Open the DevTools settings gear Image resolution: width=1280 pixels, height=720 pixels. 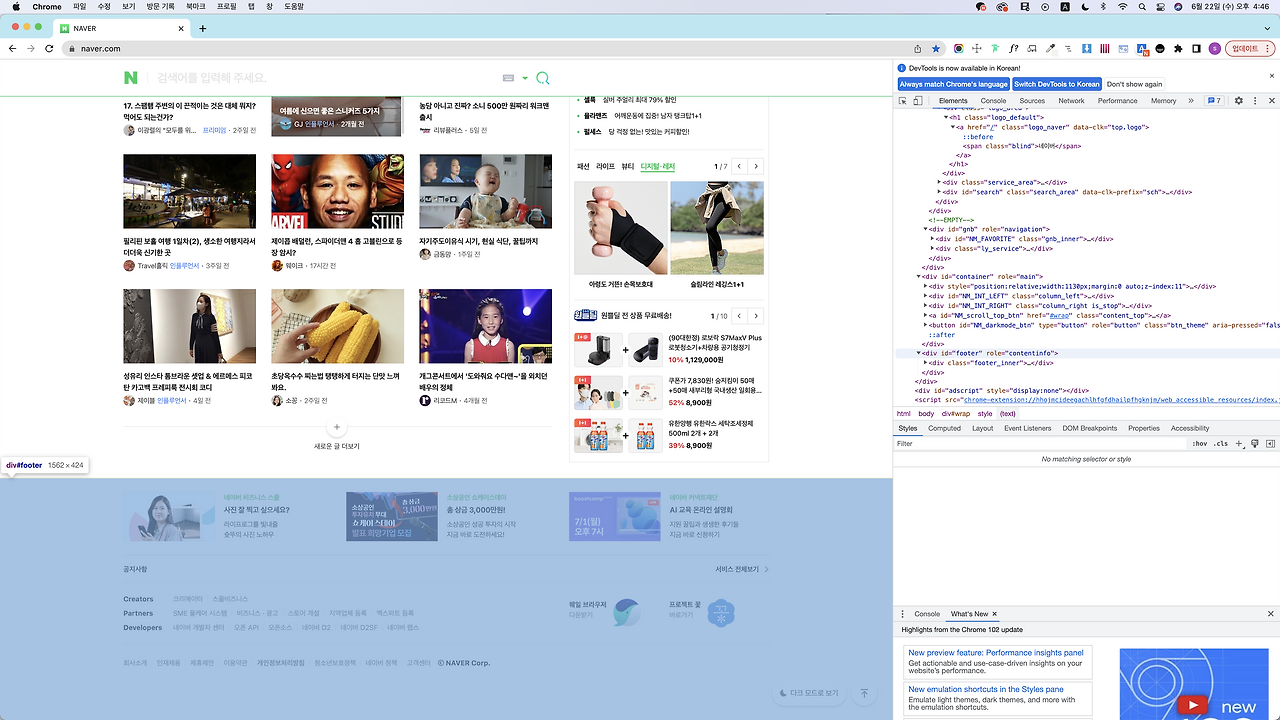[1237, 100]
